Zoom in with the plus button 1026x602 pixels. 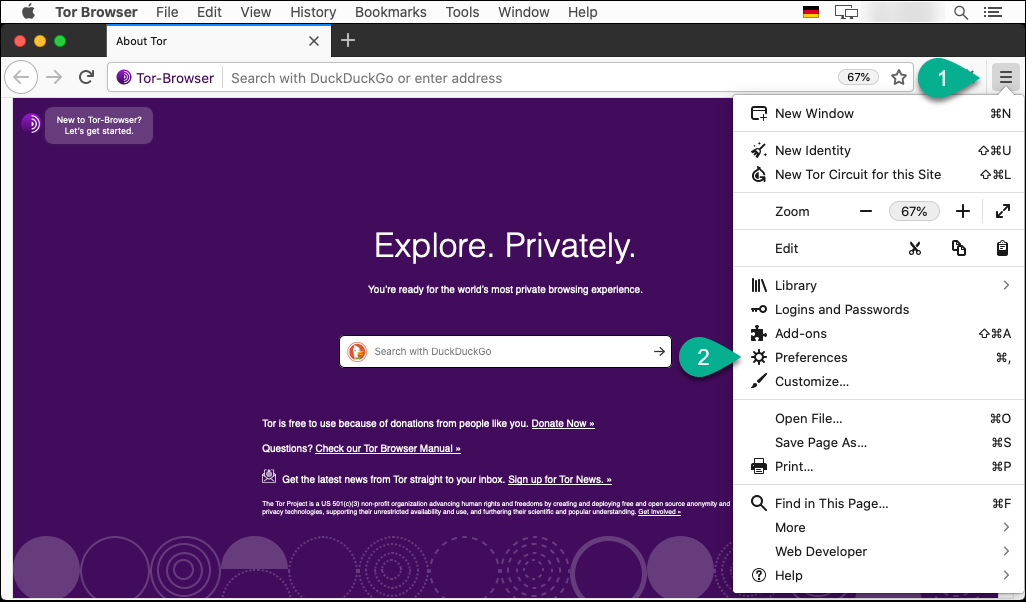coord(962,211)
